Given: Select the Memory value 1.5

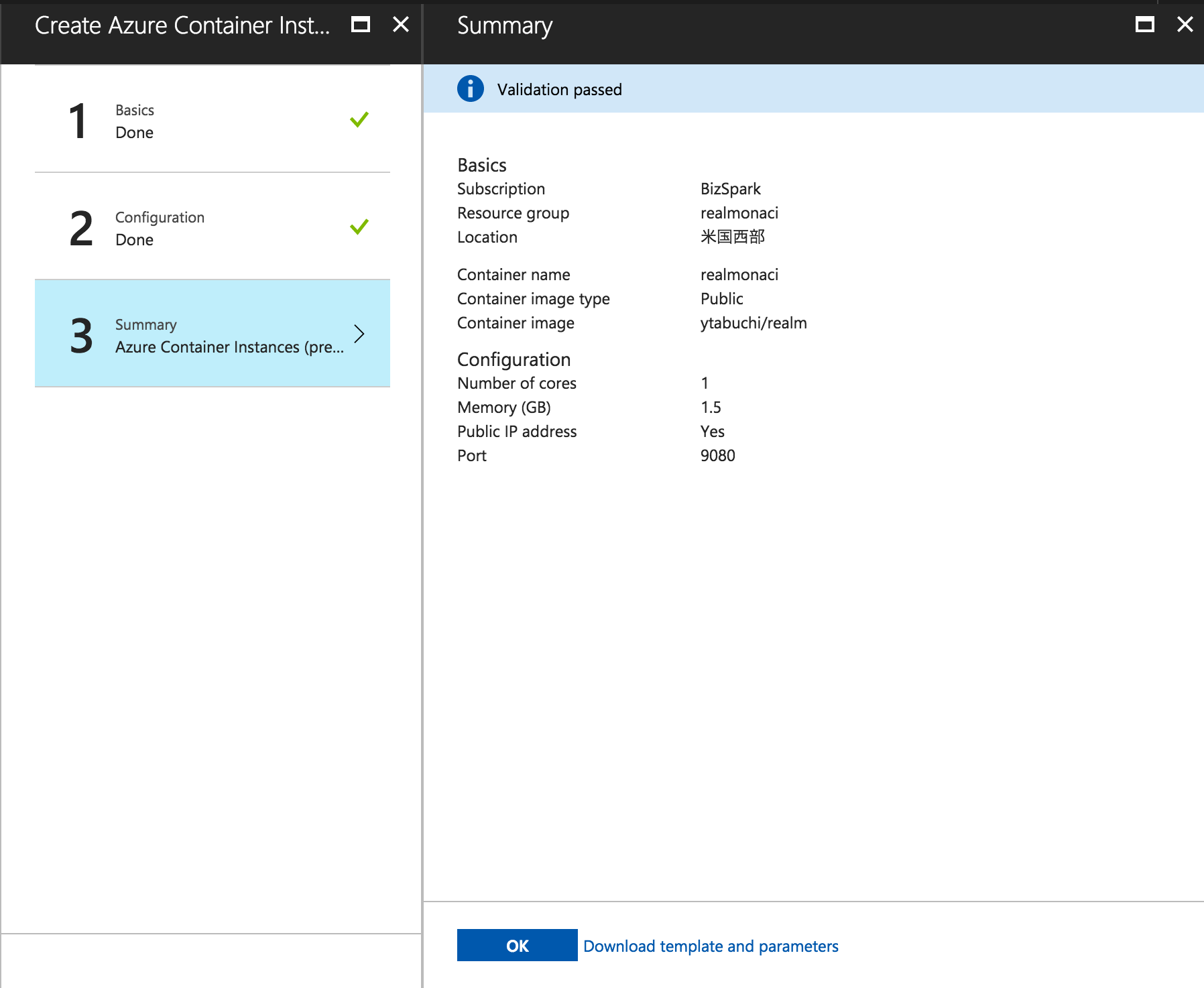Looking at the screenshot, I should pos(711,408).
